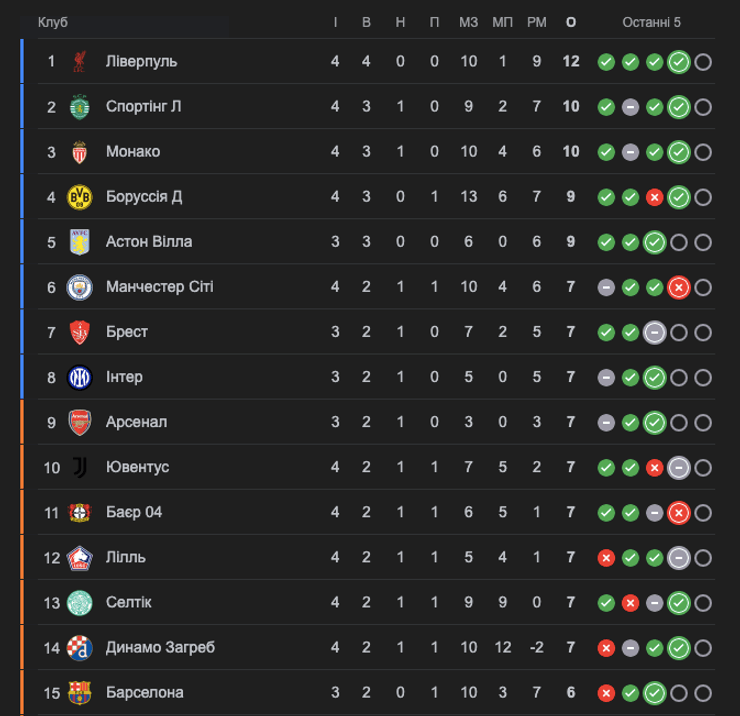Viewport: 740px width, 716px height.
Task: Select the Лілль table row name
Action: tap(125, 557)
